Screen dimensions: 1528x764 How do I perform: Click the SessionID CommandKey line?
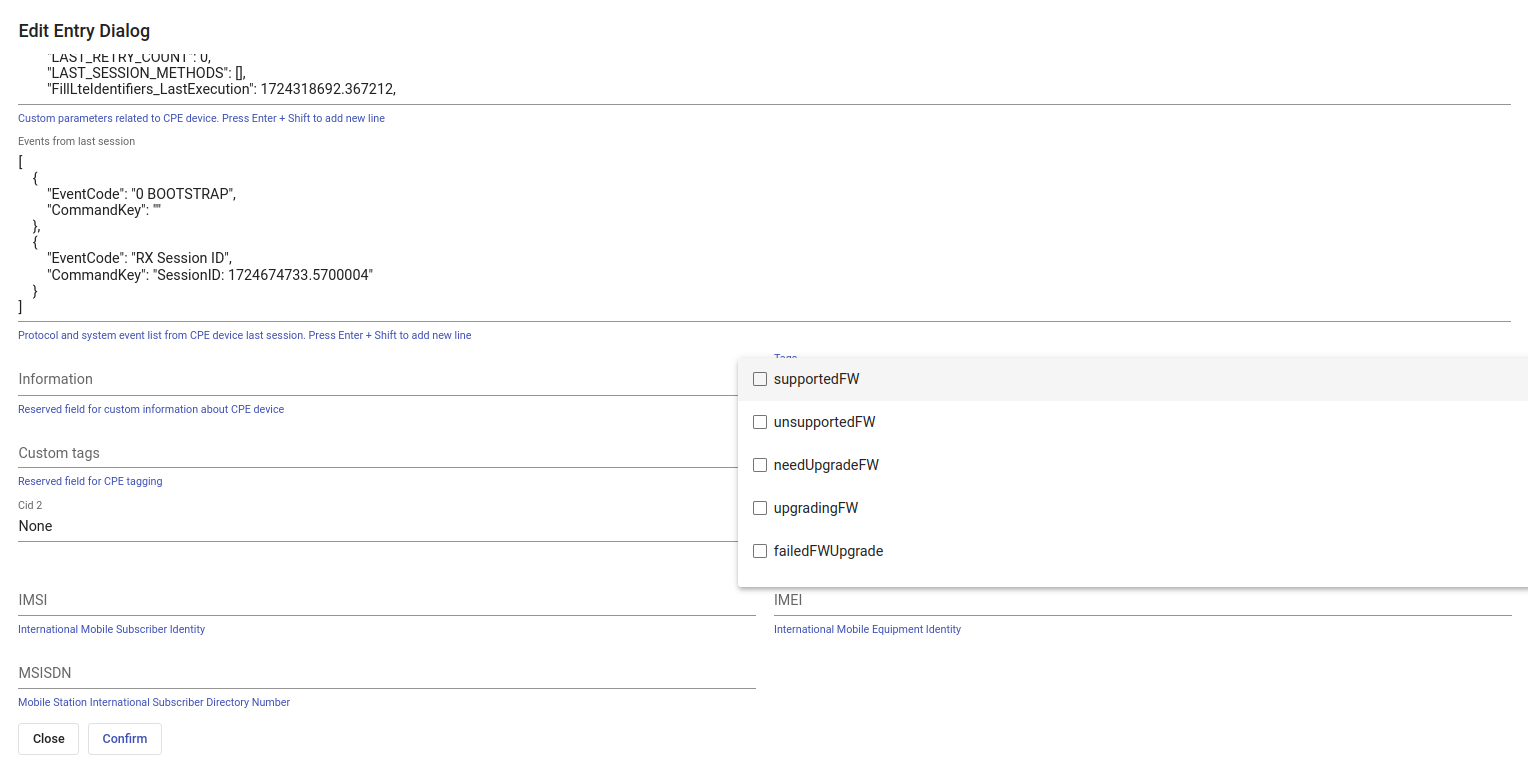click(209, 274)
